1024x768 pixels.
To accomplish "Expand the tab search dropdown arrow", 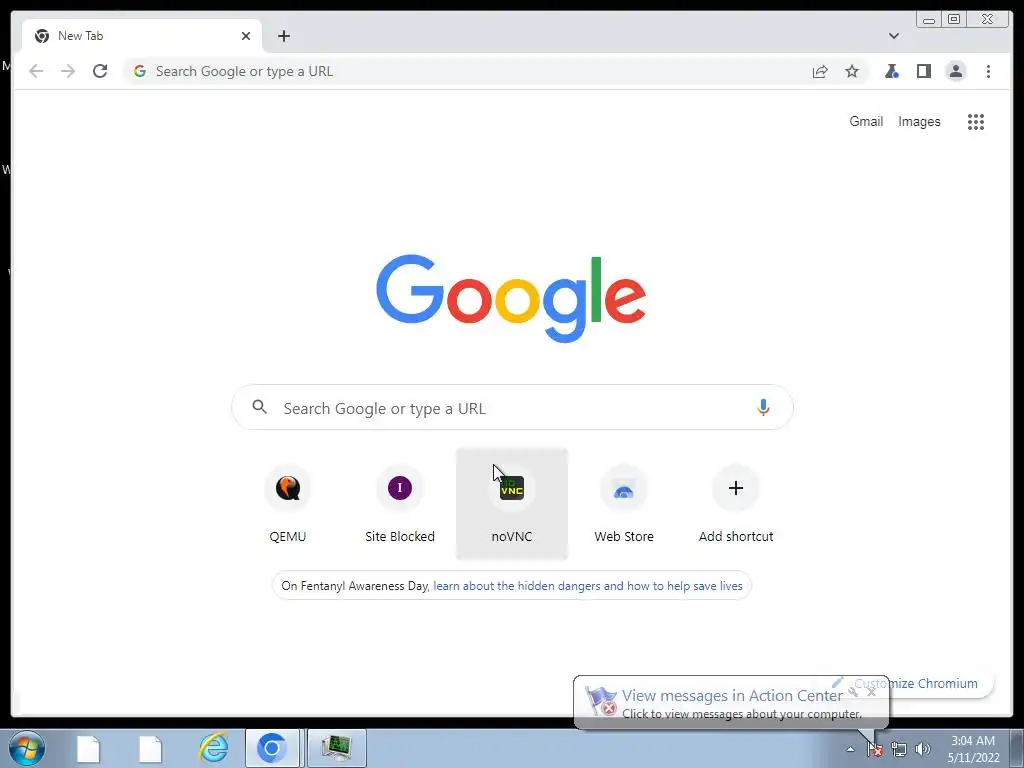I will 894,36.
